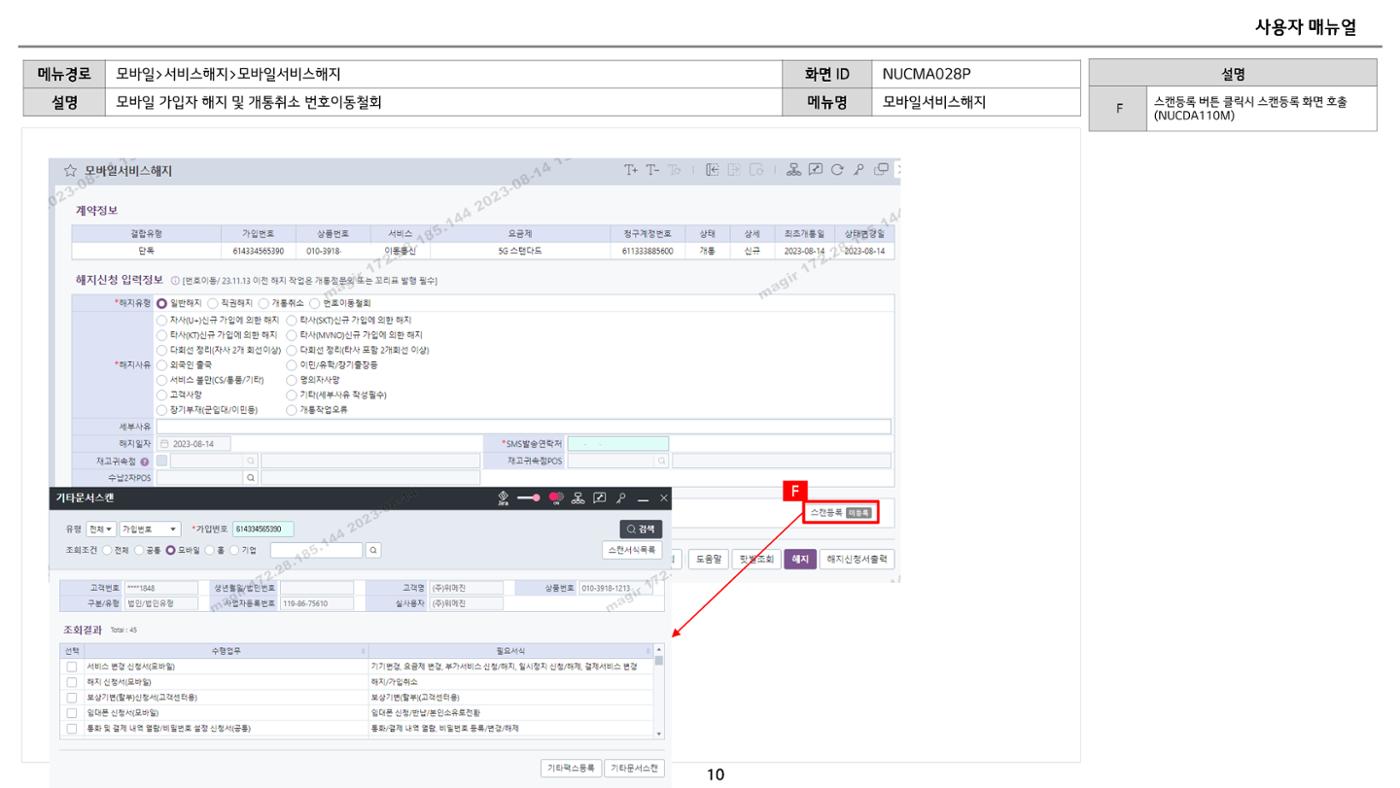
Task: Click the 기타팩스등록 button
Action: tap(570, 768)
